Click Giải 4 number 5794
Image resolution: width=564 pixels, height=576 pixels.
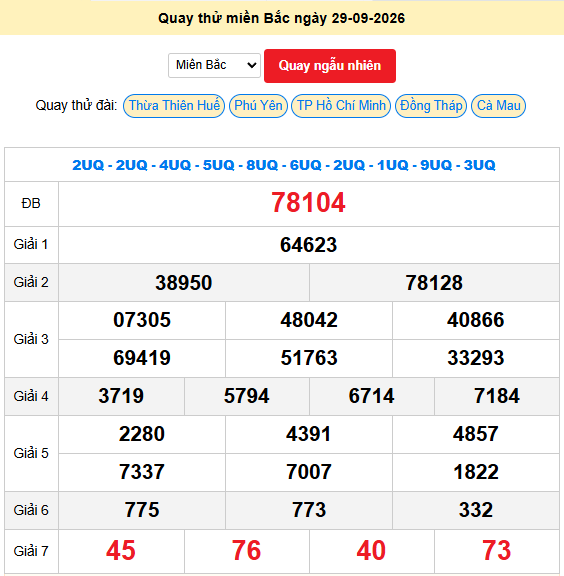(x=247, y=396)
